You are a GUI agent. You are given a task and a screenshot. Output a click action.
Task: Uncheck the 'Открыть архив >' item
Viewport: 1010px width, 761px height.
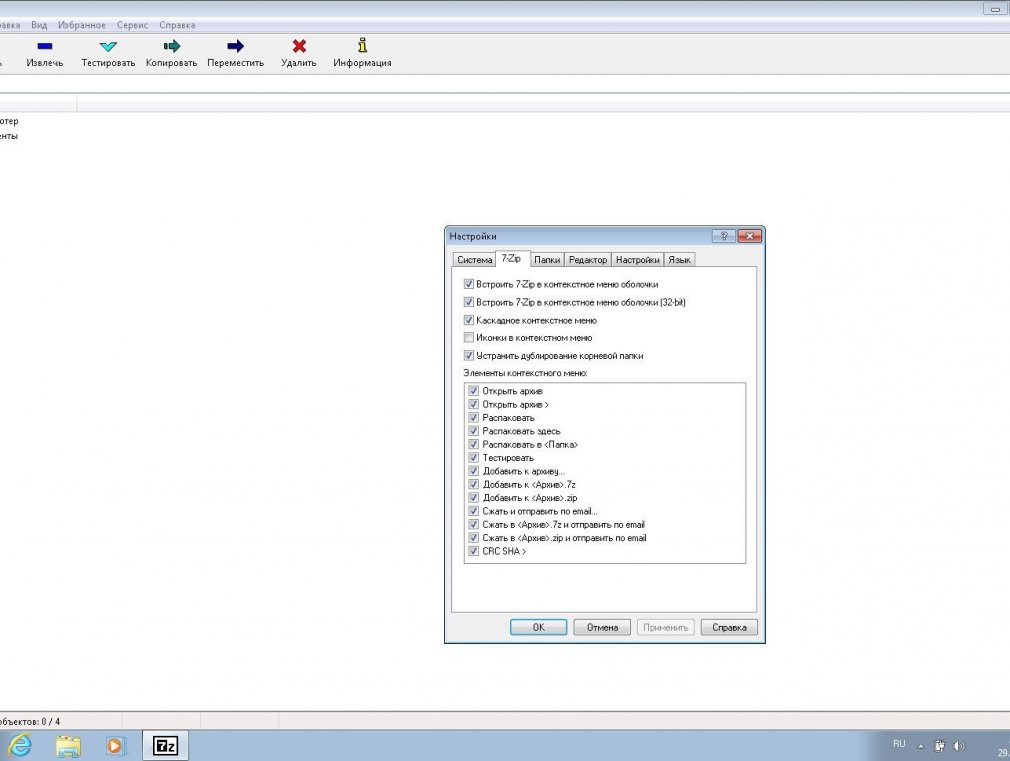[x=473, y=405]
